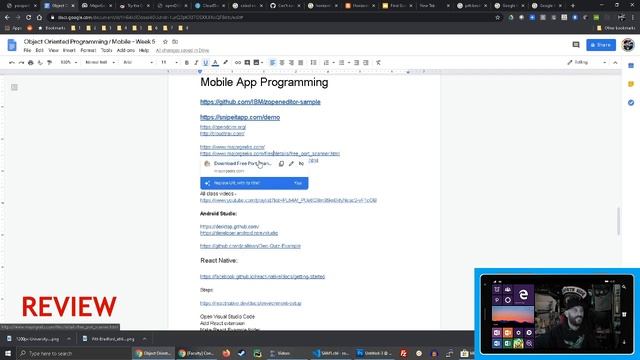Copy link in link preview popup
This screenshot has width=640, height=360.
281,164
